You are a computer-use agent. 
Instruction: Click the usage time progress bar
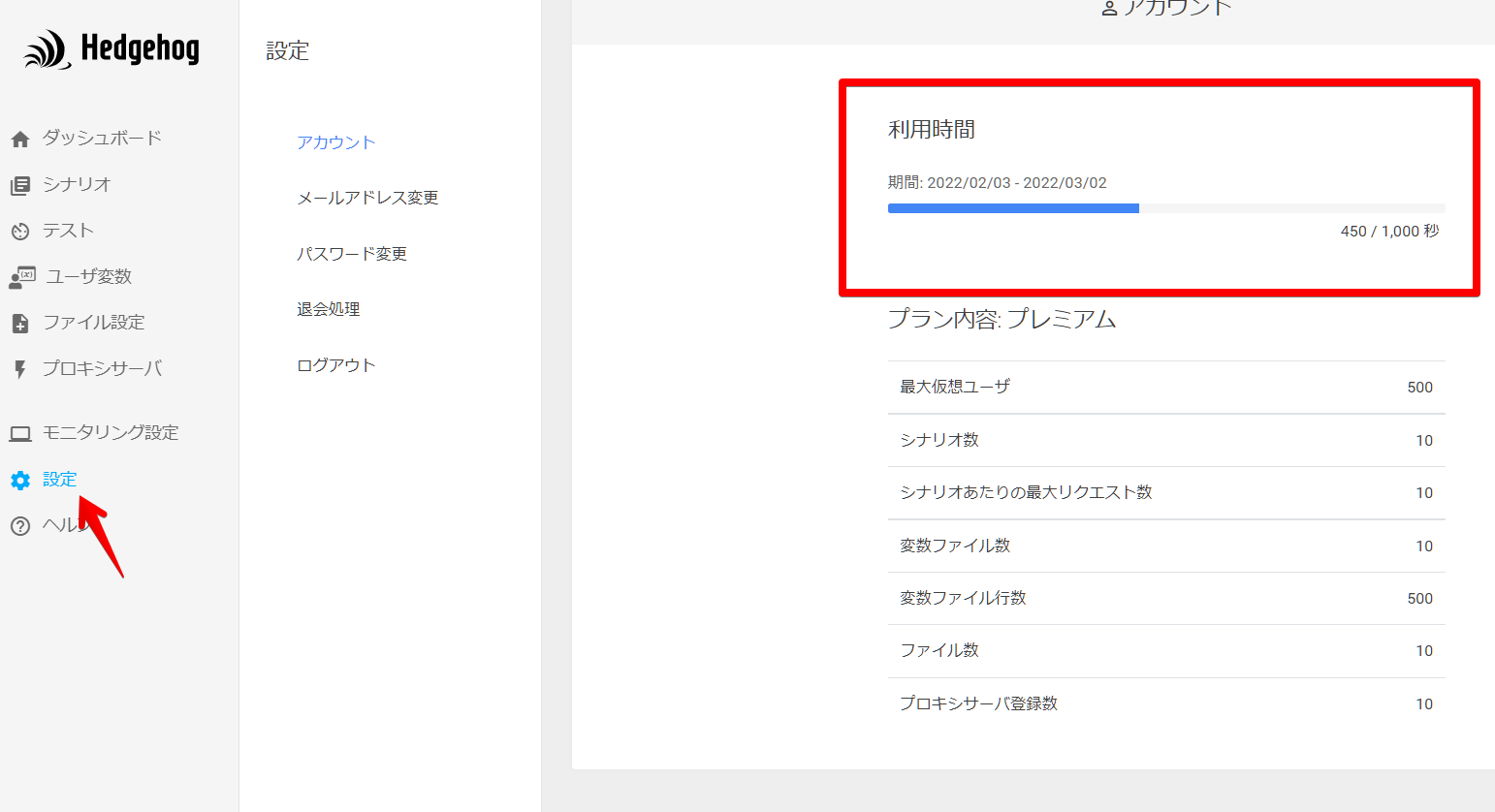1166,208
